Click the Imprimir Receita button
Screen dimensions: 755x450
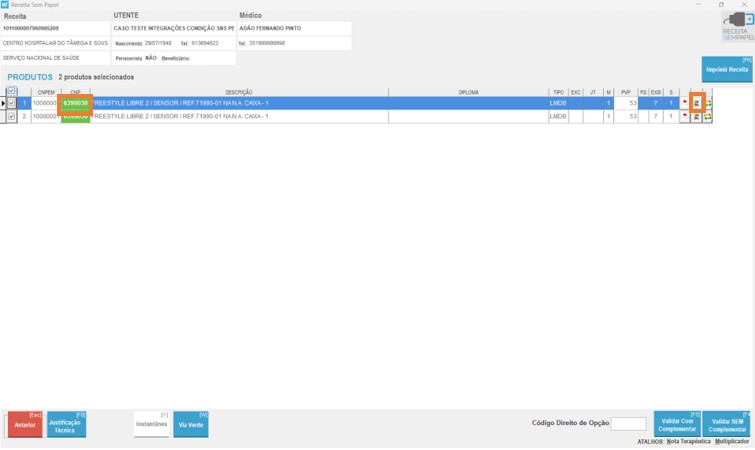(x=727, y=69)
